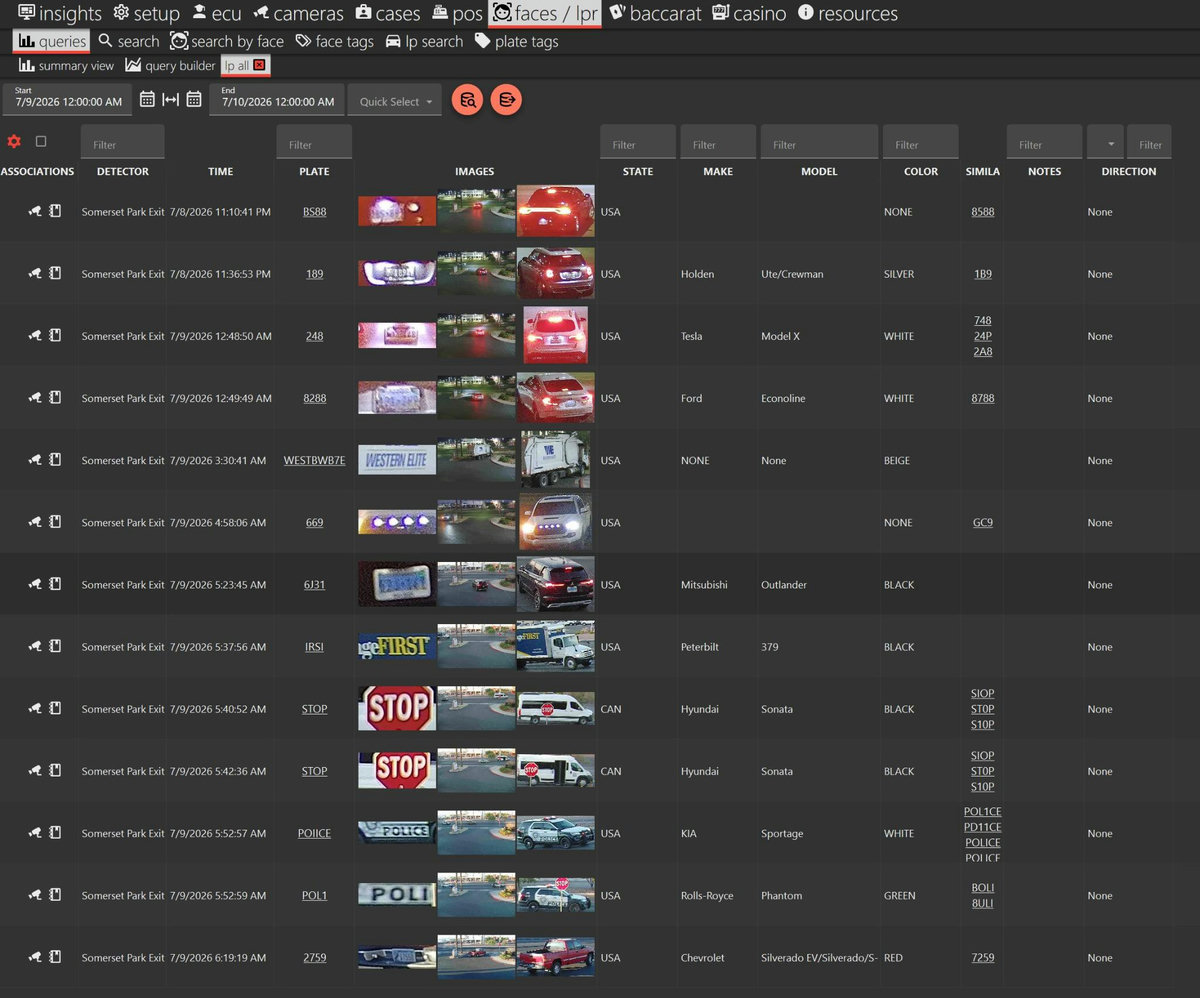This screenshot has width=1200, height=998.
Task: Edit the End date field
Action: pos(277,99)
